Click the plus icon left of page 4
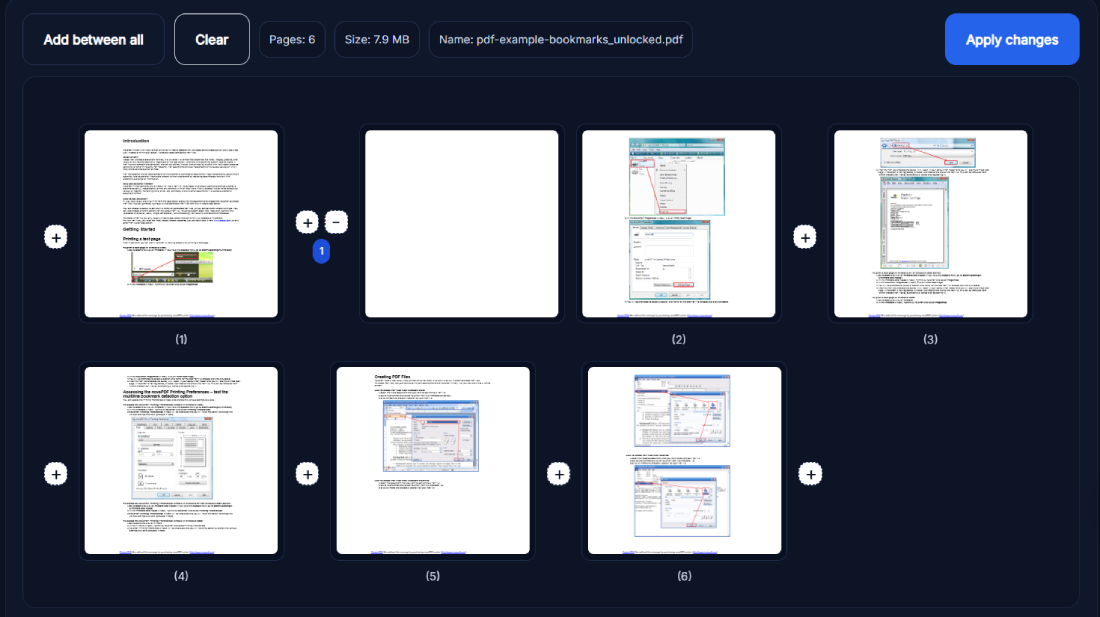Screen dimensions: 1100x617 56,473
